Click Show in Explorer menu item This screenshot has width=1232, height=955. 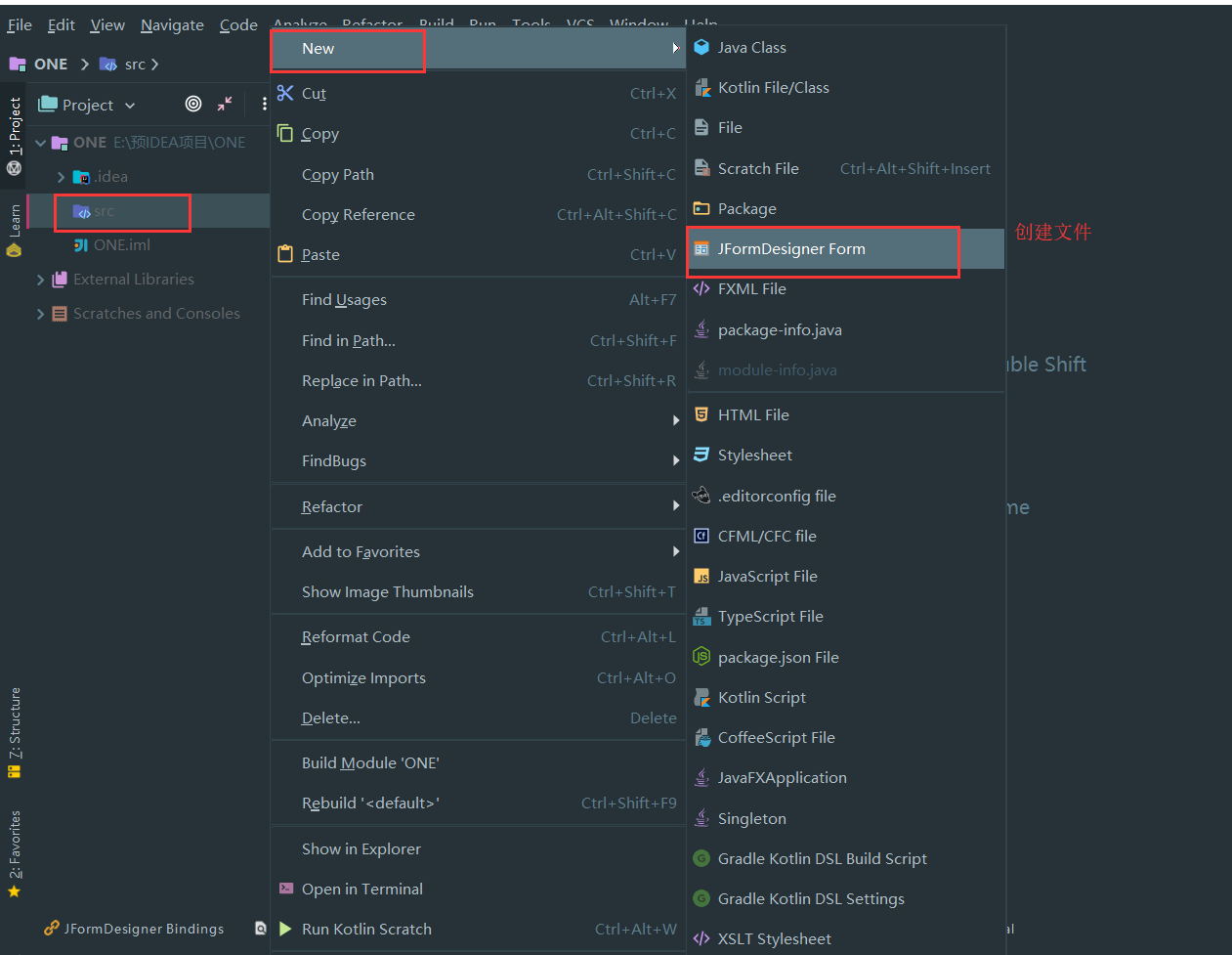tap(361, 848)
